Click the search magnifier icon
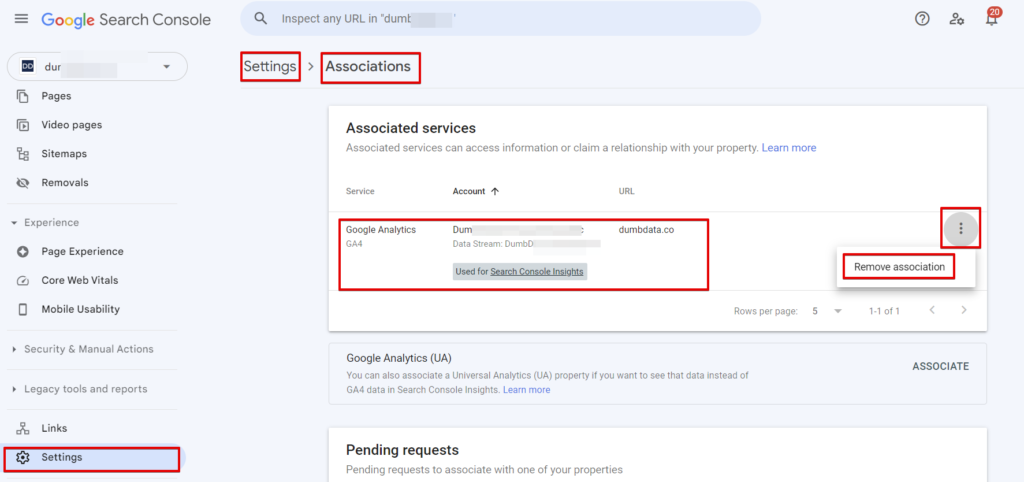Viewport: 1024px width, 482px height. 261,18
